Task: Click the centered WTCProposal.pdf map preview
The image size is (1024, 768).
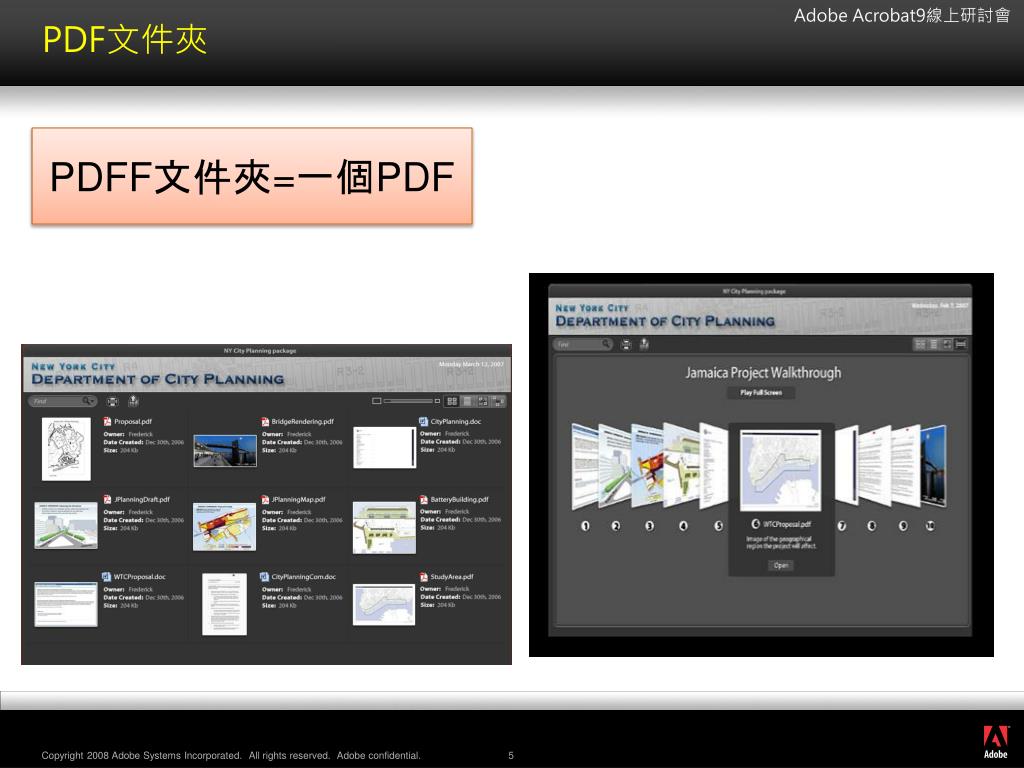Action: (781, 470)
